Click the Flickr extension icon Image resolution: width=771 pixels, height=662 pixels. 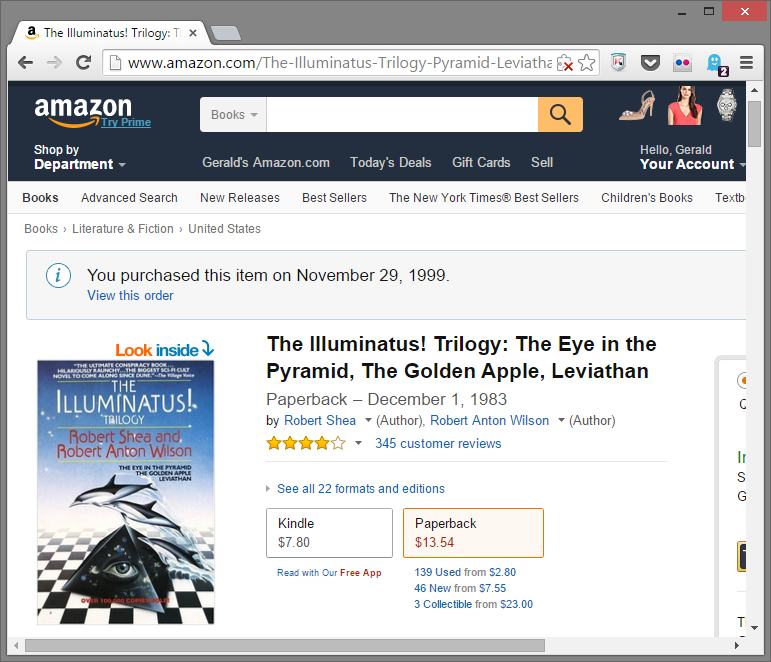point(682,63)
